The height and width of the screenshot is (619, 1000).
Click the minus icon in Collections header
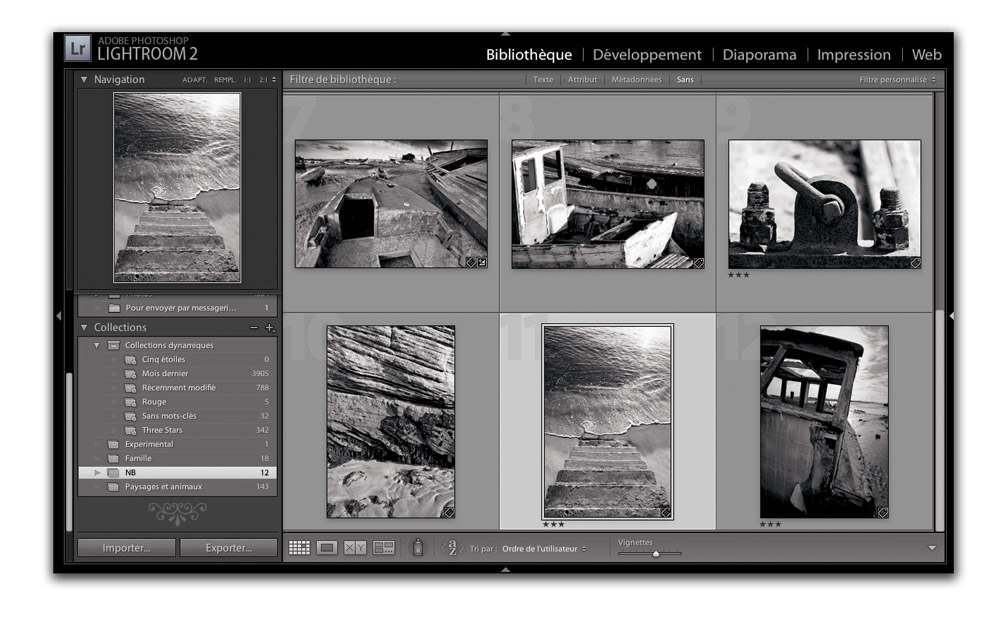pyautogui.click(x=254, y=328)
